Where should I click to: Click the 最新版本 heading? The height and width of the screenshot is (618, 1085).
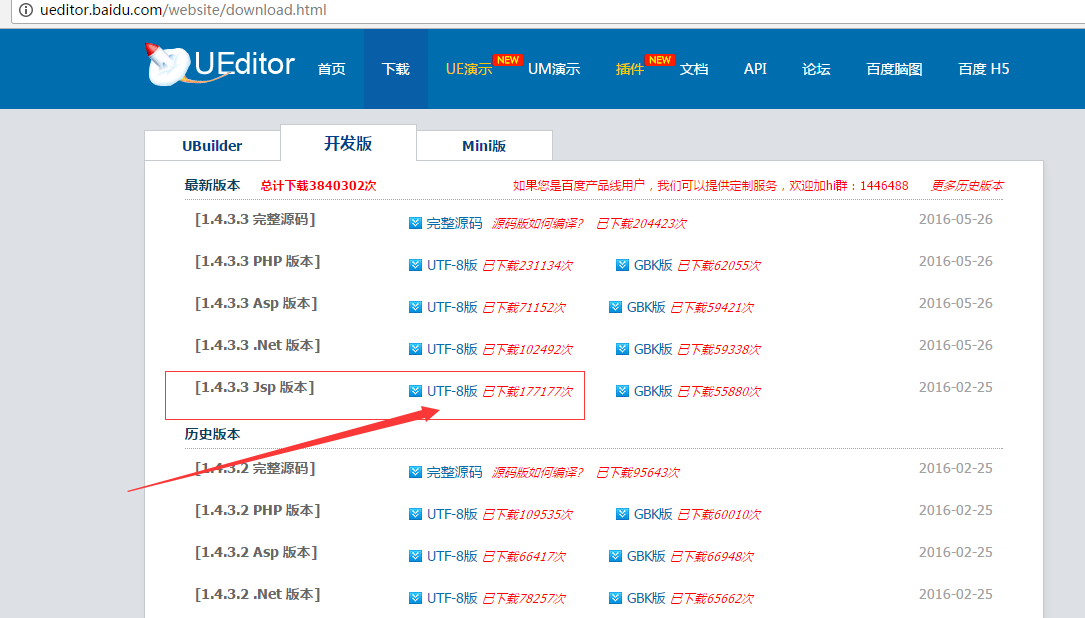212,185
